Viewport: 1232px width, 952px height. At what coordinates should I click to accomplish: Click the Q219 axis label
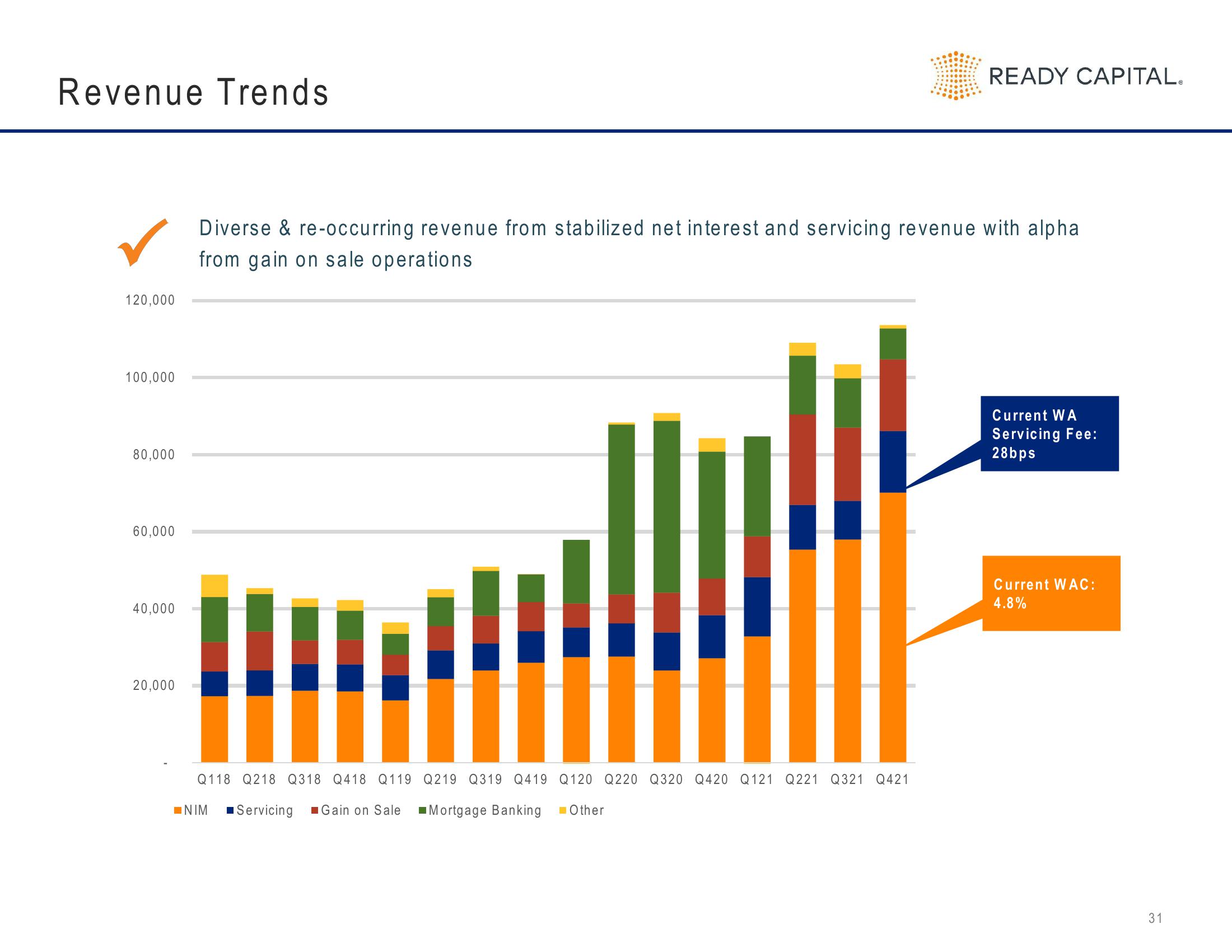[441, 780]
